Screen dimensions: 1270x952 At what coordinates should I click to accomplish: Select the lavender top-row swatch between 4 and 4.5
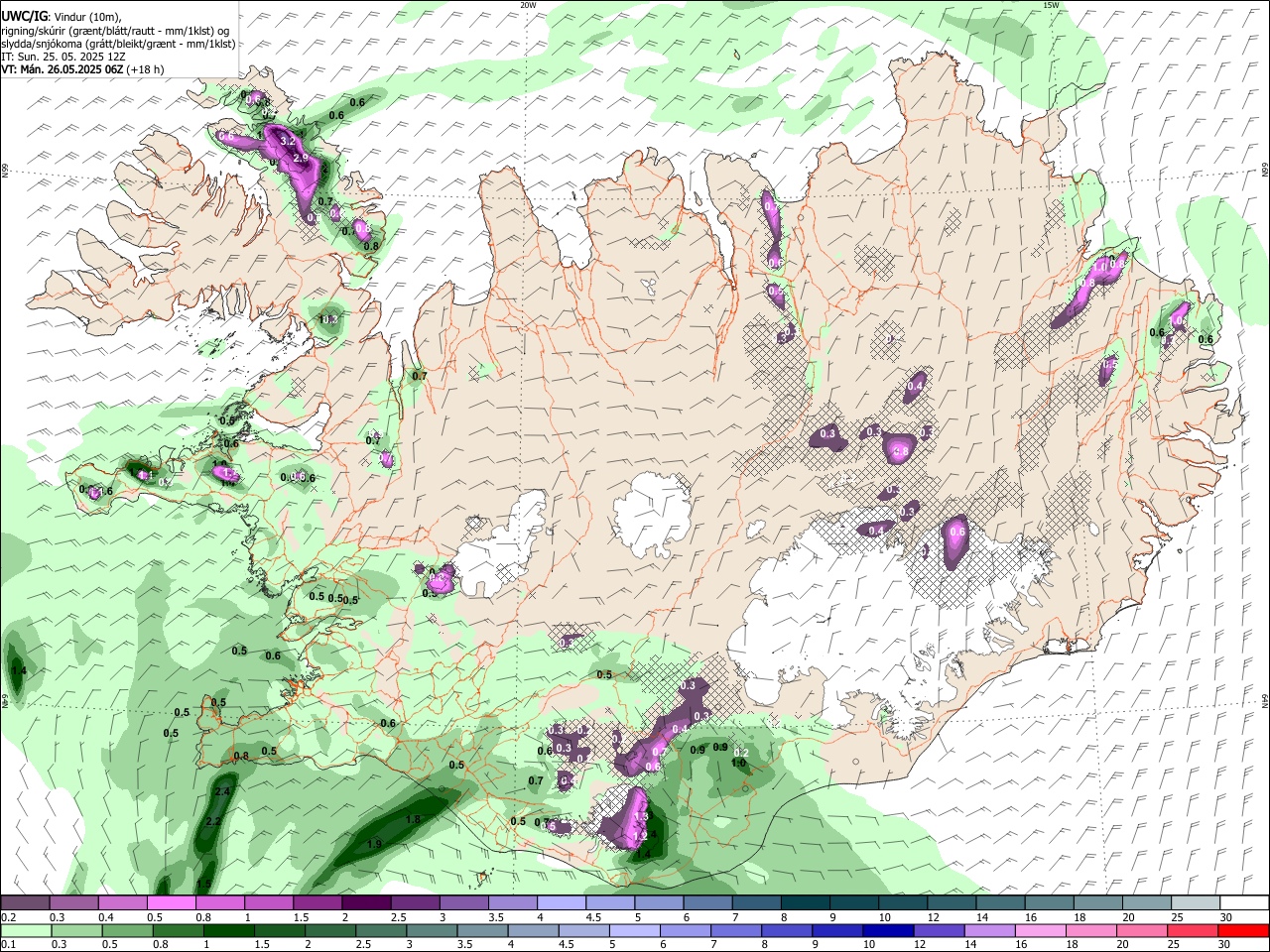coord(561,903)
